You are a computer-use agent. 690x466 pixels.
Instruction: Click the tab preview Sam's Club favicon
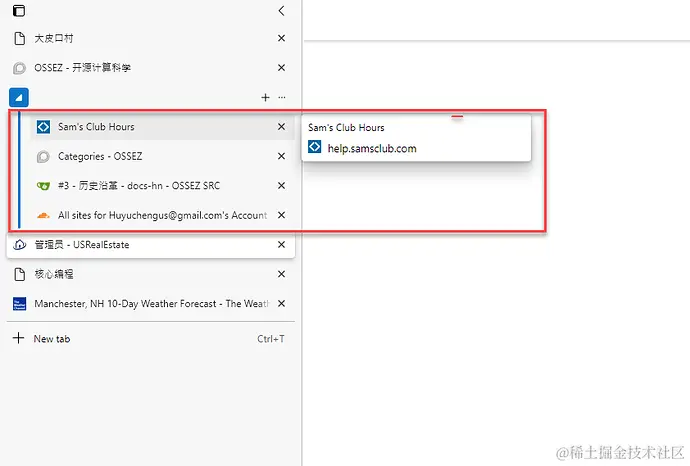click(315, 147)
